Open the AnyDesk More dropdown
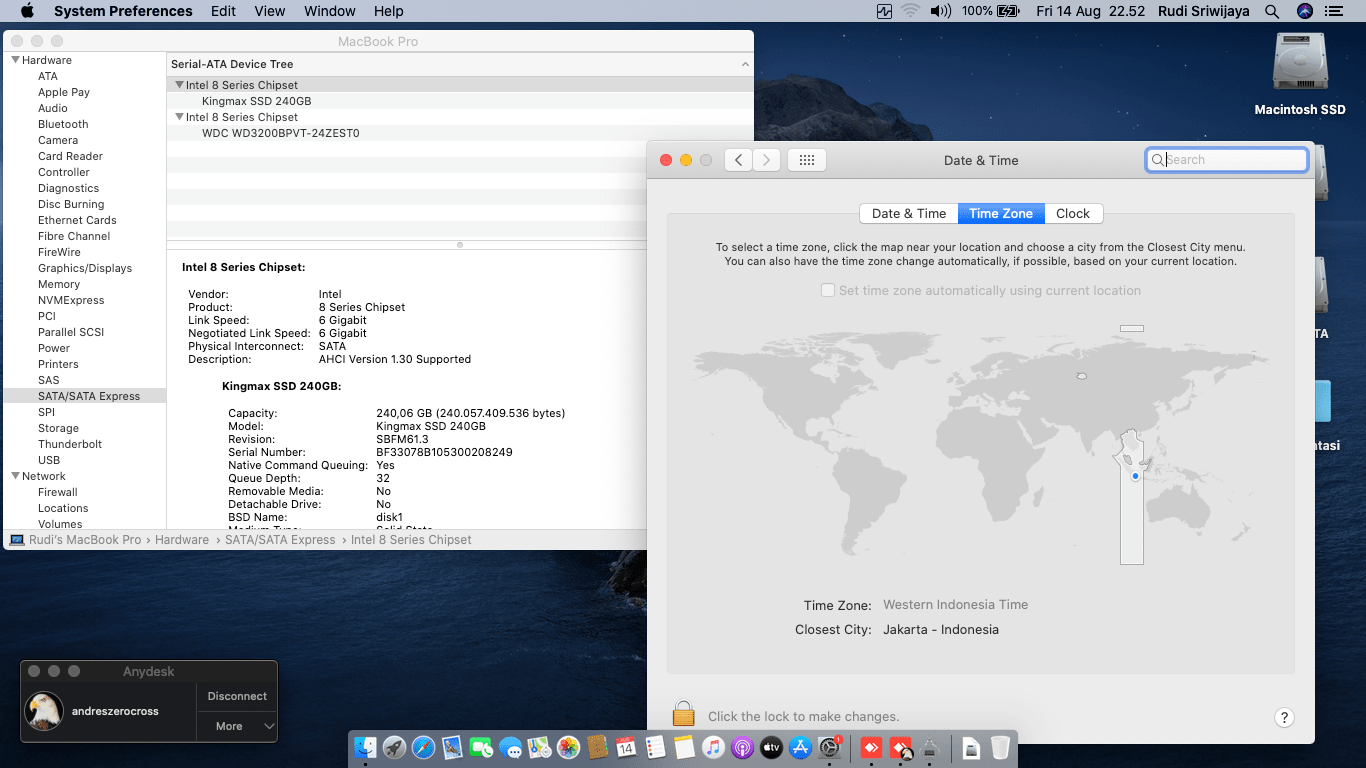The image size is (1366, 768). pos(237,726)
